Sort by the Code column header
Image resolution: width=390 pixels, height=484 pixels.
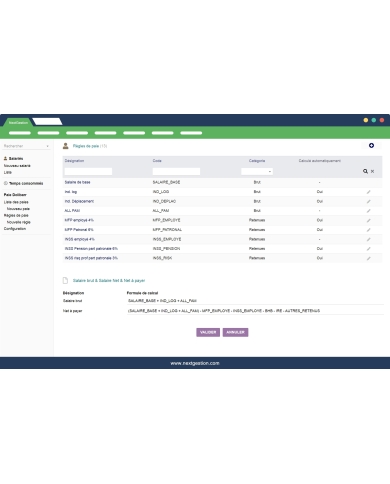coord(157,161)
